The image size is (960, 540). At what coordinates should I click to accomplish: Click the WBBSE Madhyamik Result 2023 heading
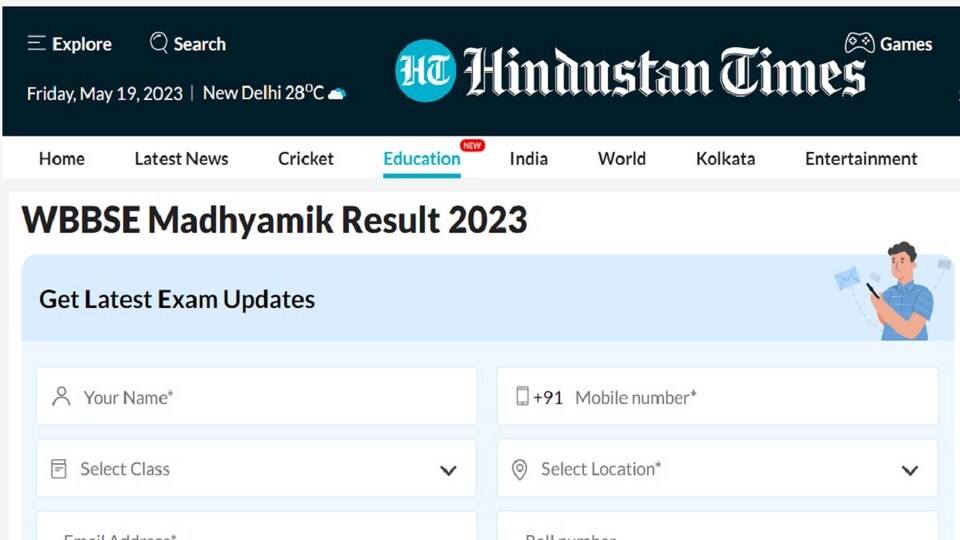274,220
